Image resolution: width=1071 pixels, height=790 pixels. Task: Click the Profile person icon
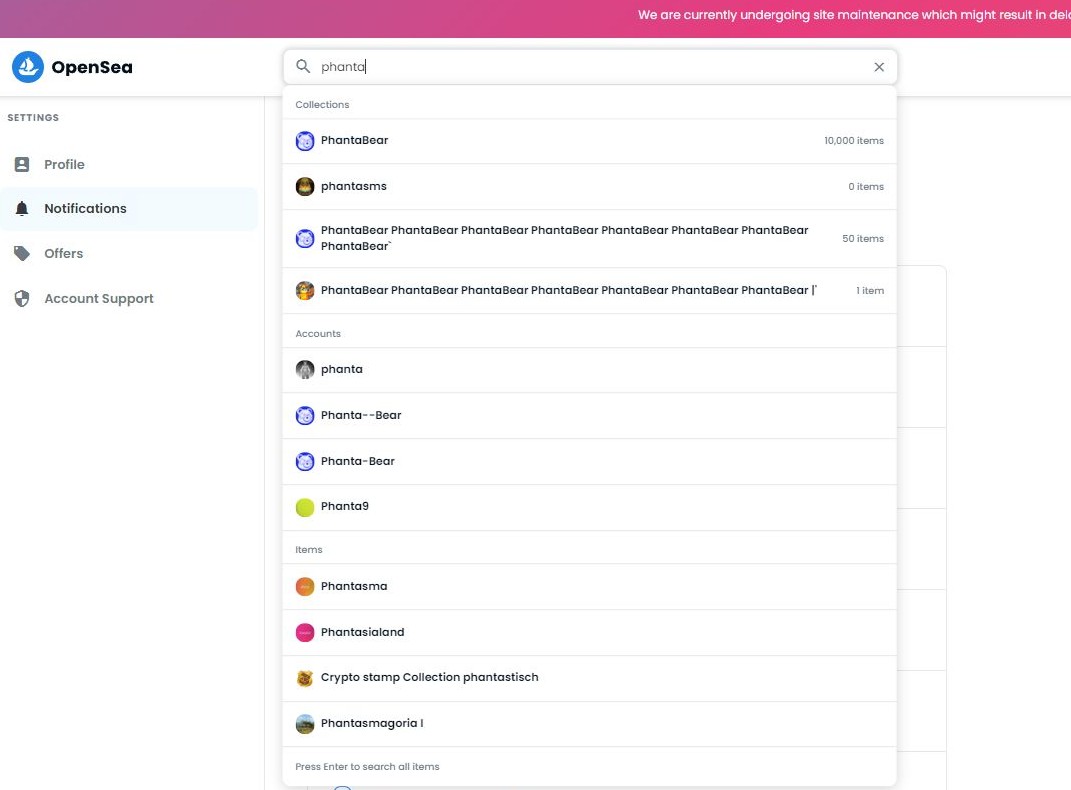[22, 165]
